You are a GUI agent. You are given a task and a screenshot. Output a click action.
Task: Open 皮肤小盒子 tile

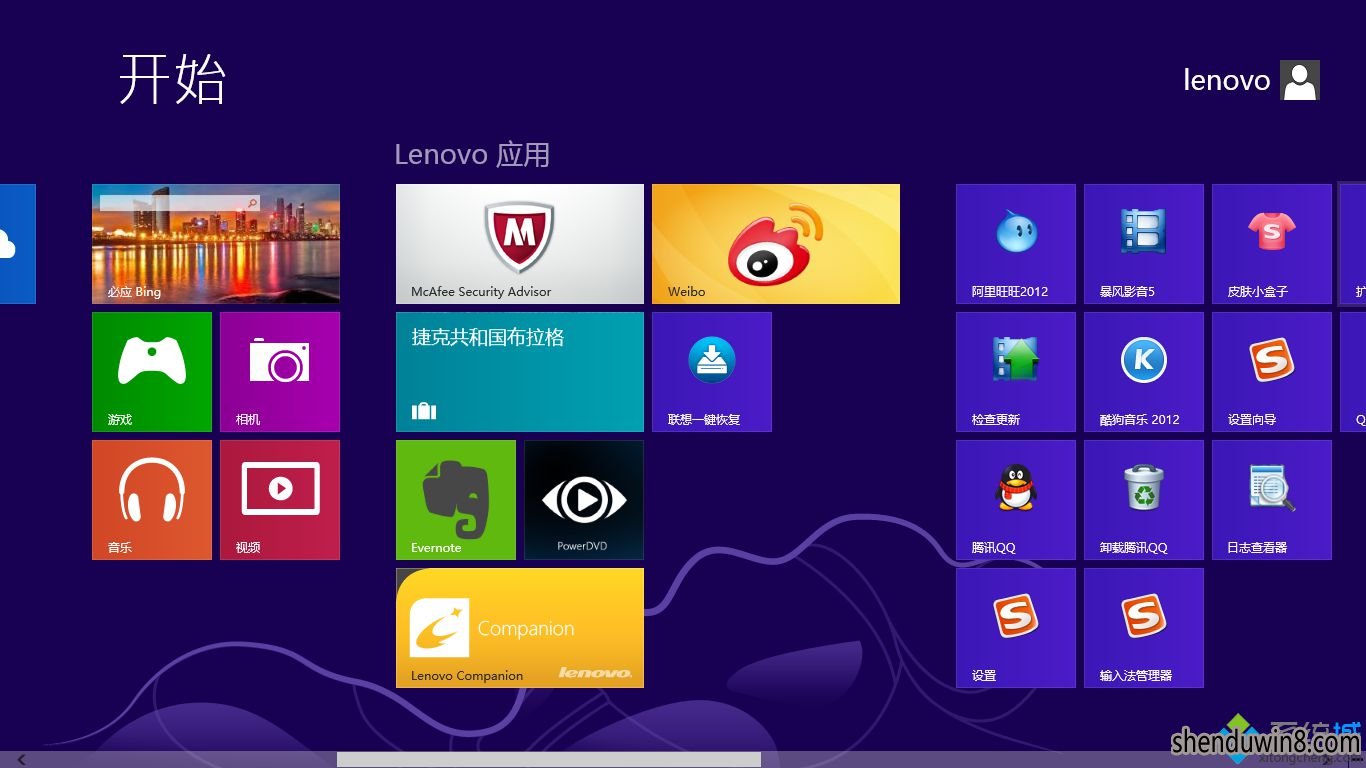click(1272, 243)
